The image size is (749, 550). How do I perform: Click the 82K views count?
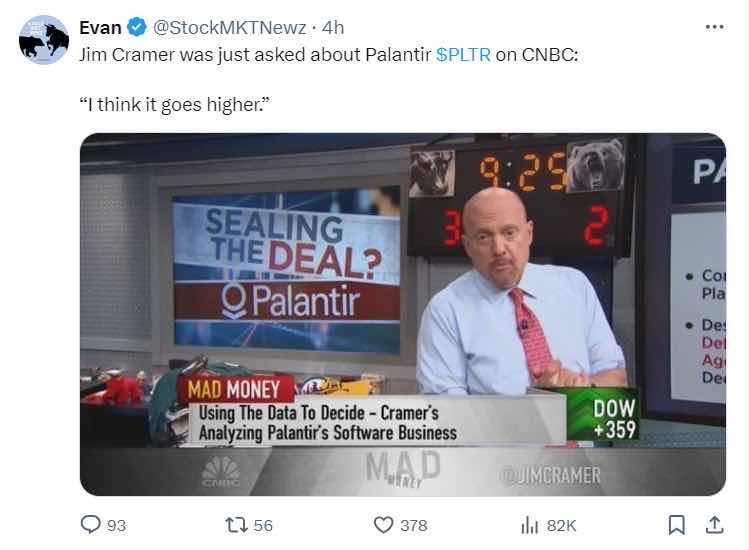coord(562,526)
